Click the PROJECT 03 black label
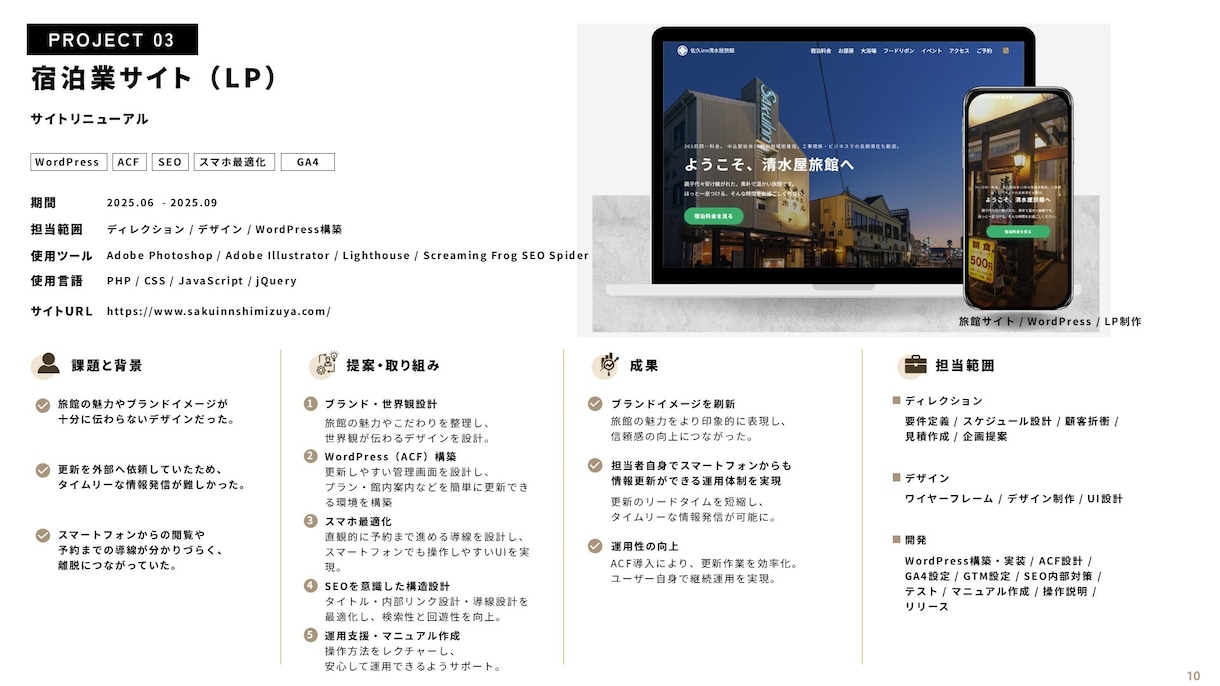1220x686 pixels. [112, 40]
